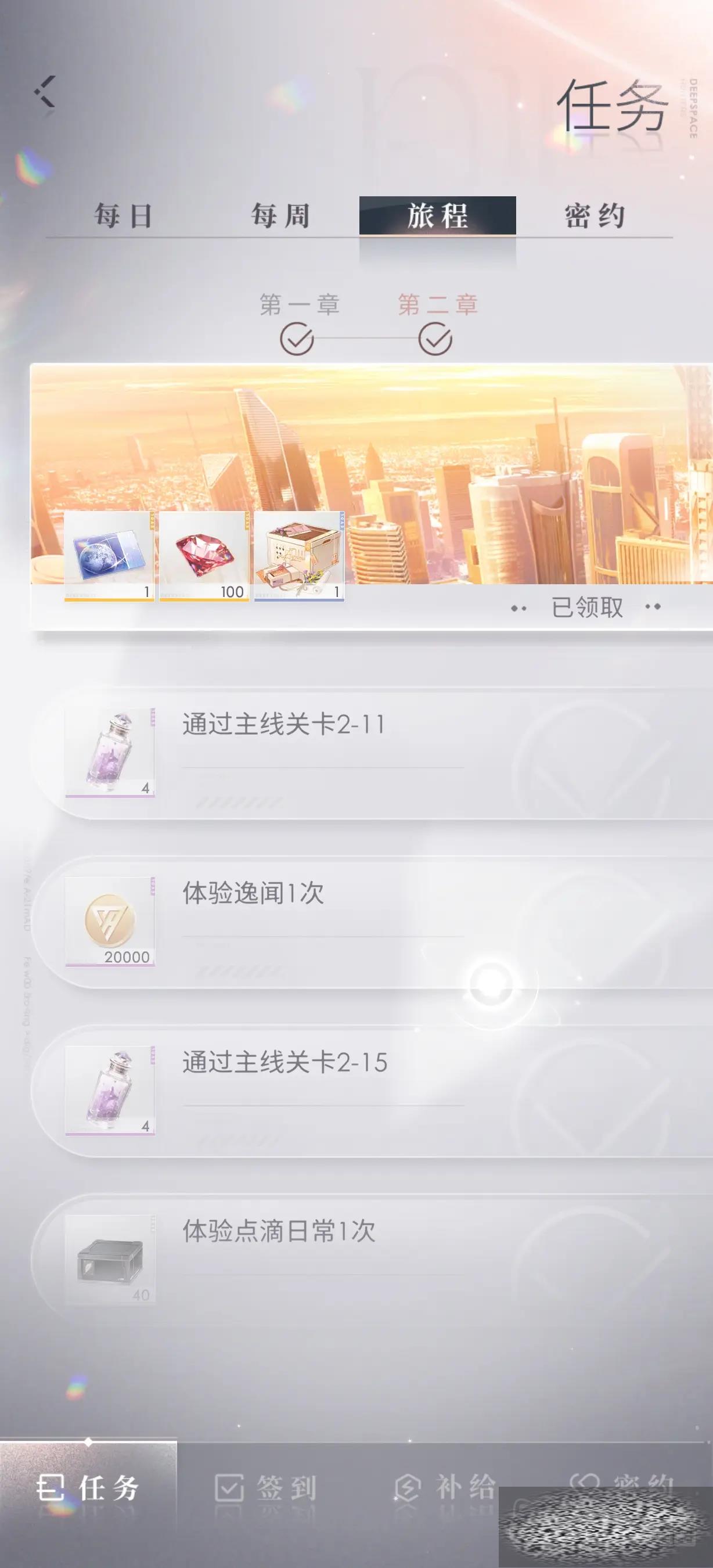713x1568 pixels.
Task: Tap purple bottle reward for 2-15
Action: pyautogui.click(x=110, y=1091)
